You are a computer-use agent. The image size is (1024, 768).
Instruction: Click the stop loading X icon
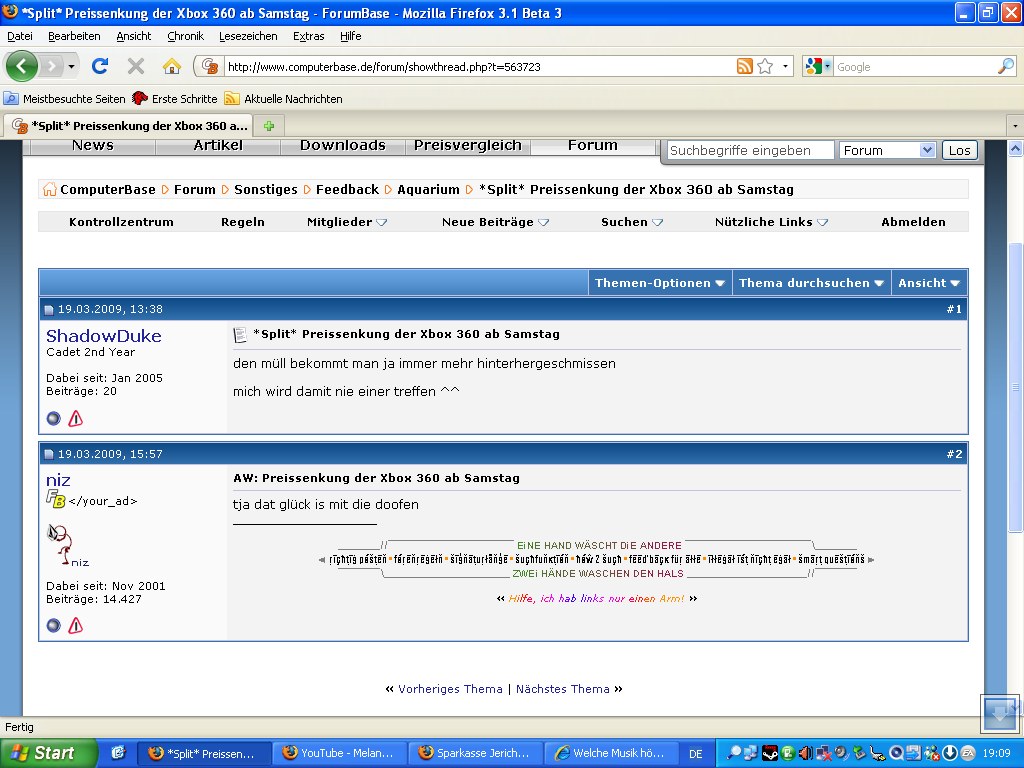[x=136, y=66]
